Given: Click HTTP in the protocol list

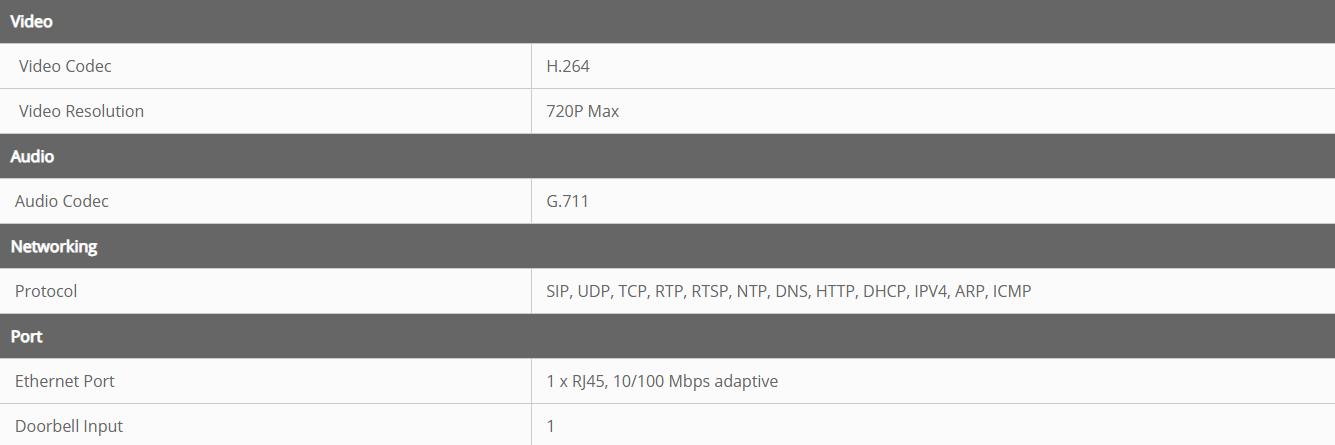Looking at the screenshot, I should 836,291.
